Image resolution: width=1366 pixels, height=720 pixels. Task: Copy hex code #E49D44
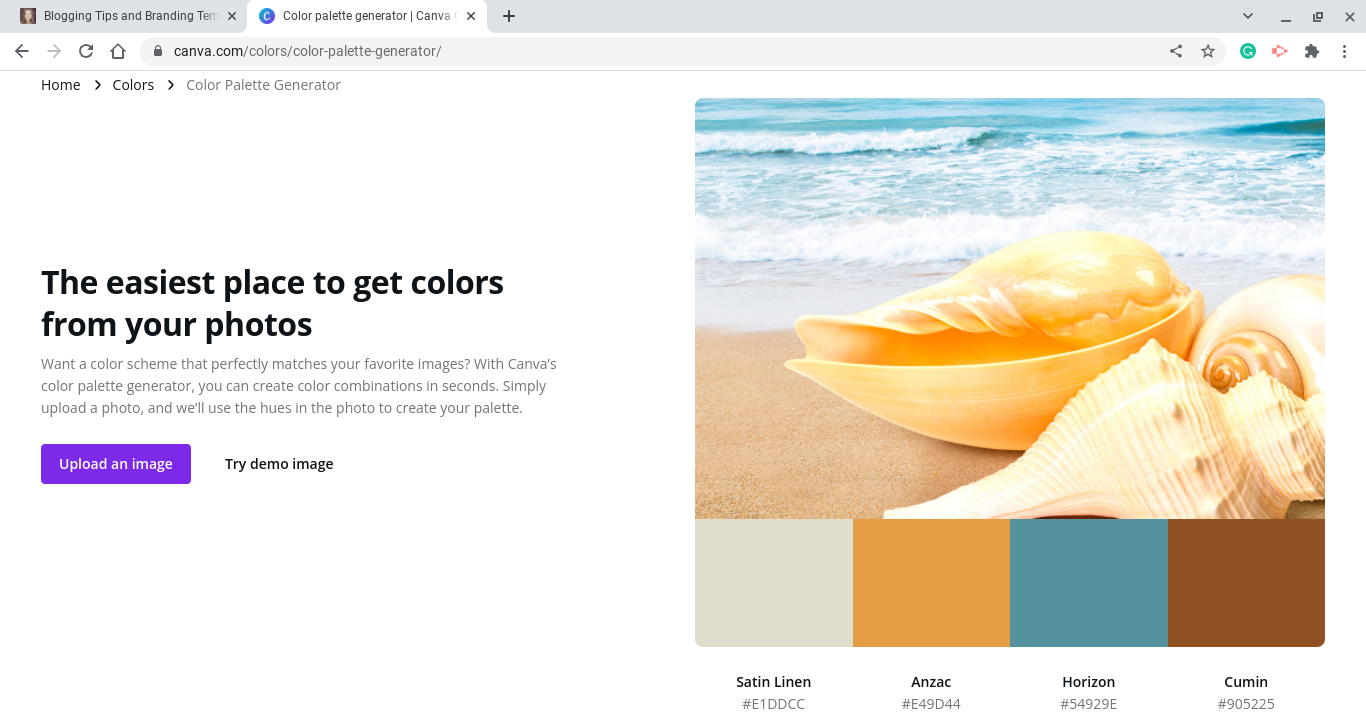pos(931,704)
